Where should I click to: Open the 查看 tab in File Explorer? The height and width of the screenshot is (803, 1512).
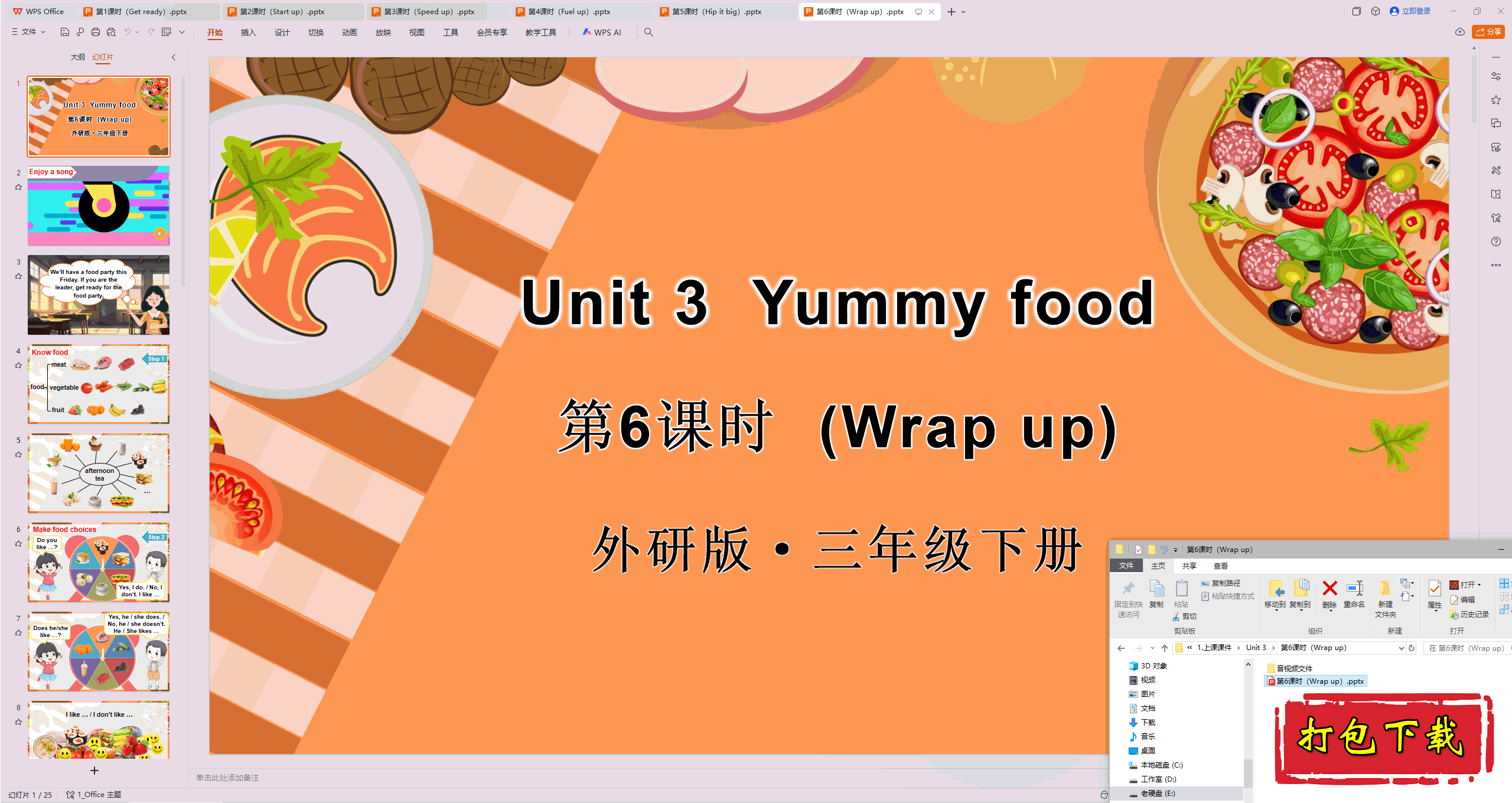(1220, 566)
